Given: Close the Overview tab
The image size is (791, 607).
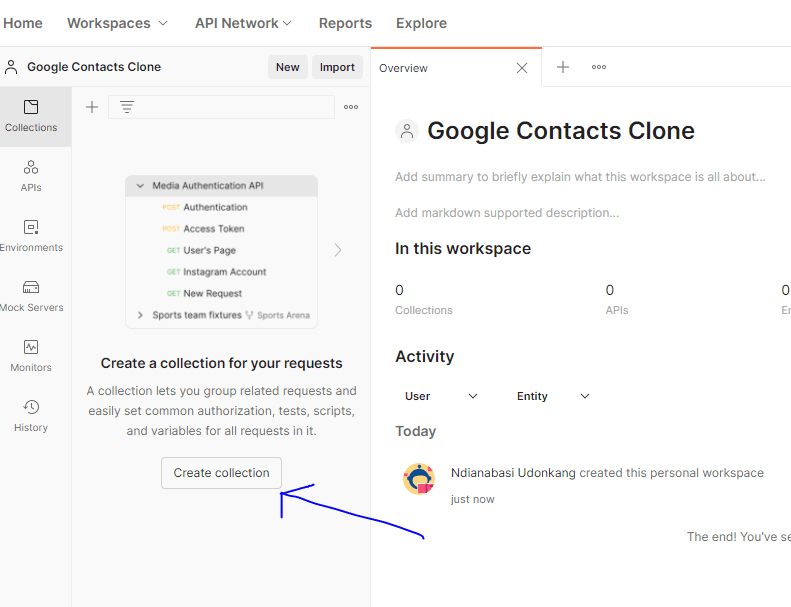Looking at the screenshot, I should point(522,68).
